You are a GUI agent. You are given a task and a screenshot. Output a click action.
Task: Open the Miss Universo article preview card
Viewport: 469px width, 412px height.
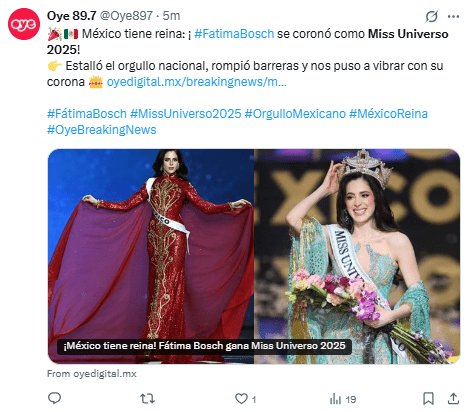tap(254, 256)
